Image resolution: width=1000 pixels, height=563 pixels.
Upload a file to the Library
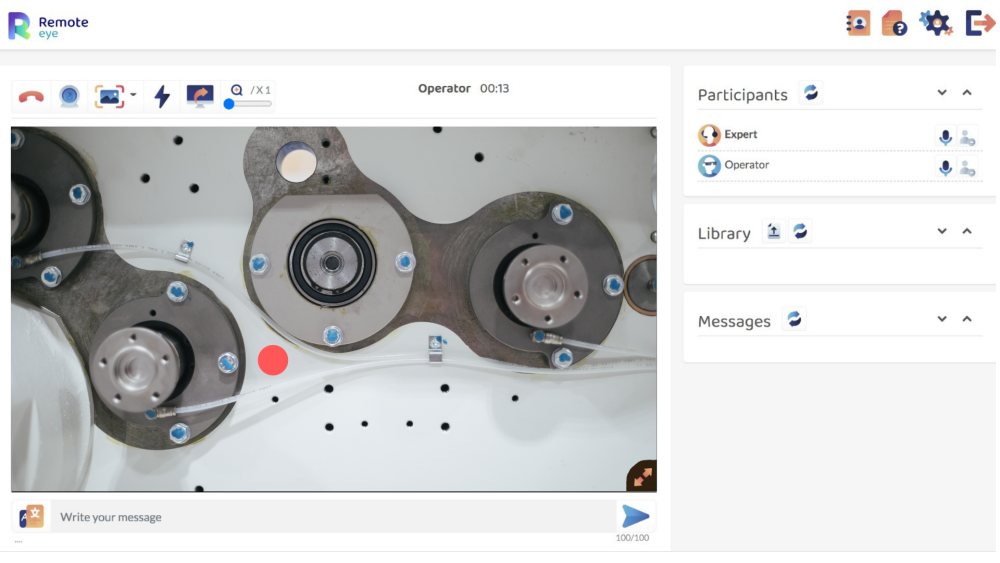tap(774, 231)
